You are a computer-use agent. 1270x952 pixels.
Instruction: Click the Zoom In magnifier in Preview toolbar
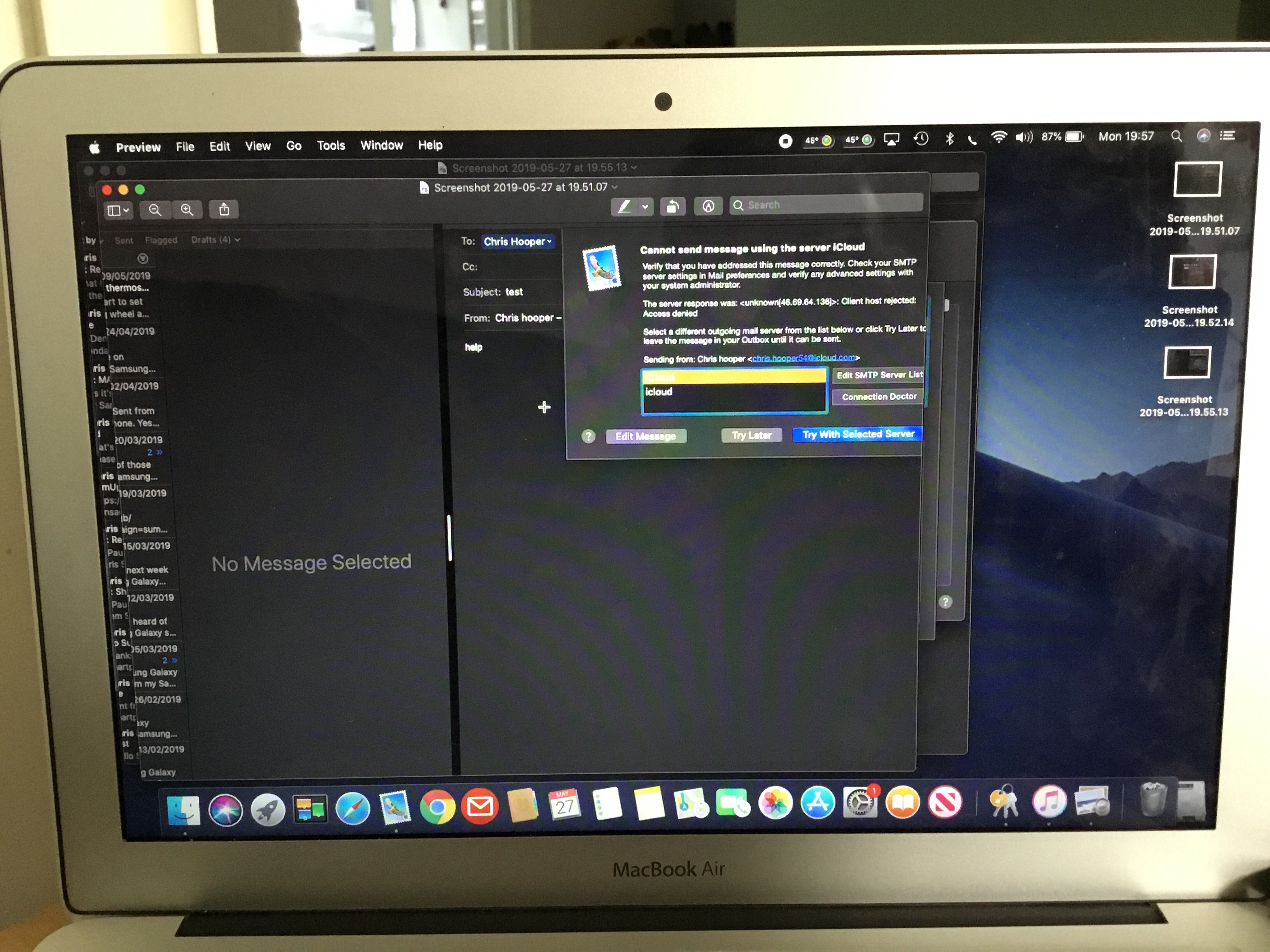tap(187, 210)
